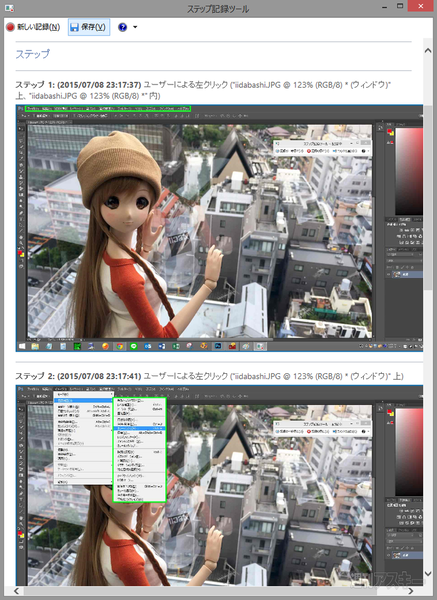This screenshot has height=600, width=437.
Task: Click the ステップ 2: (2015/07/08 23:17:41) description
Action: pos(209,376)
